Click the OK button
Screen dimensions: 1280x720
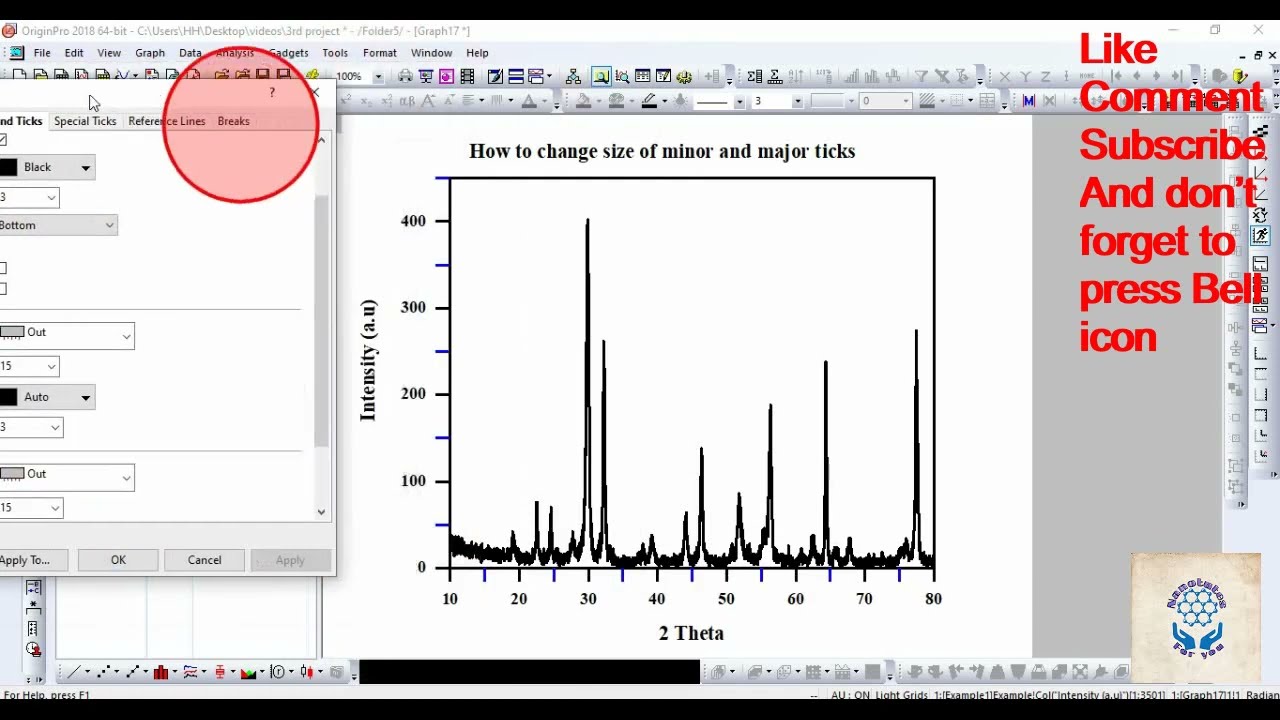[118, 560]
